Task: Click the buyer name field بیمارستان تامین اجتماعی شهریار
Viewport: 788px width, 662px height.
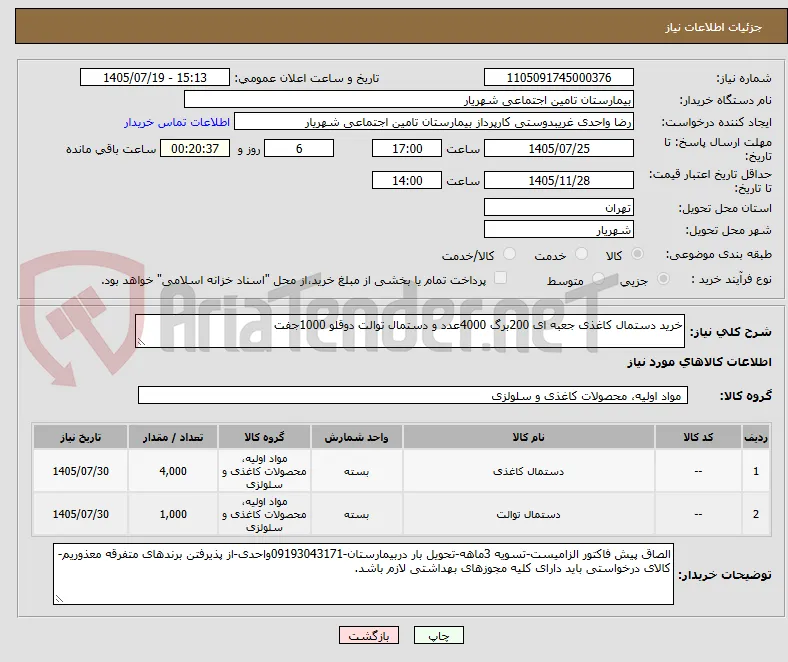Action: (409, 100)
